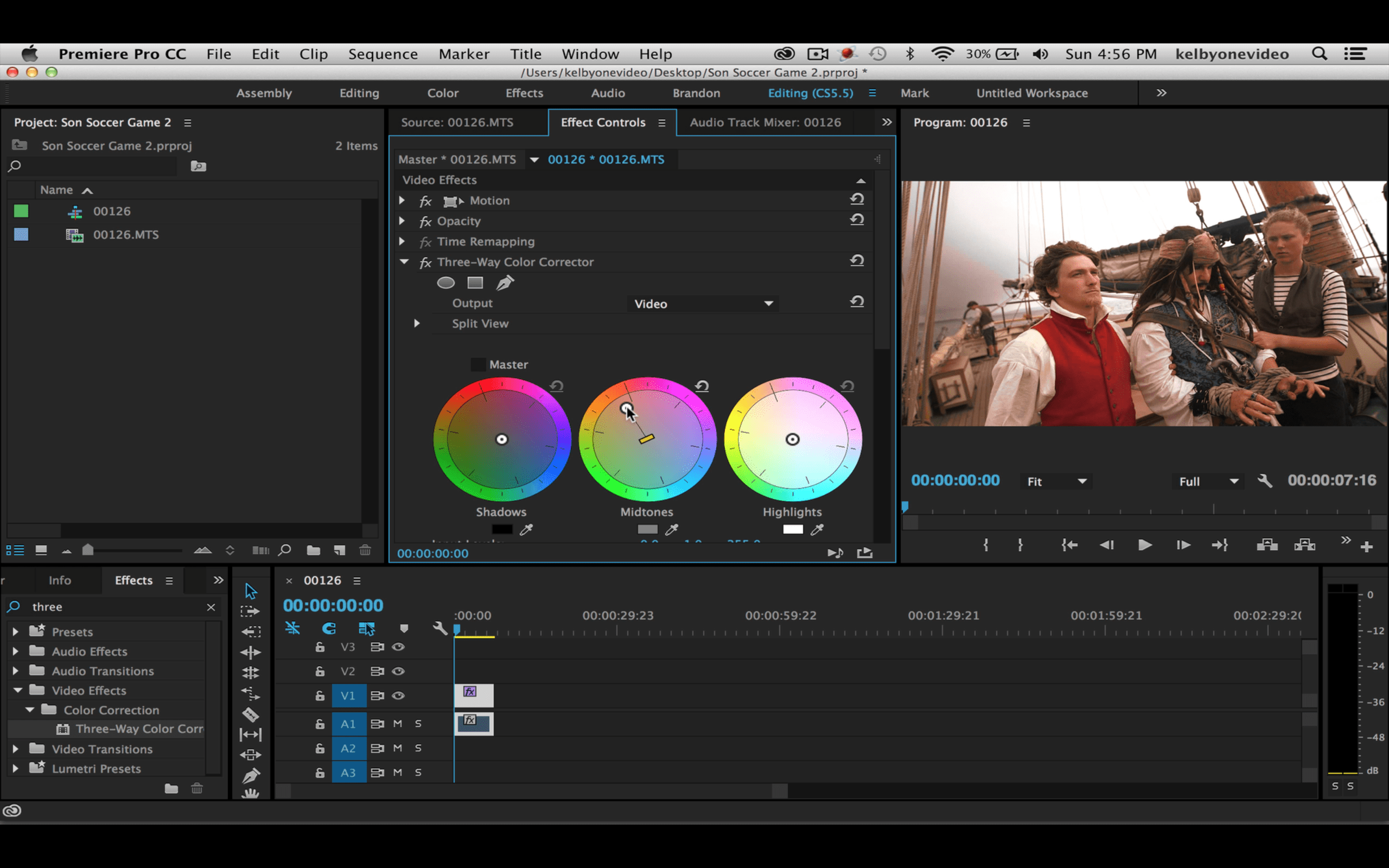Screen dimensions: 1389x868
Task: Open the Sequence menu
Action: 383,53
